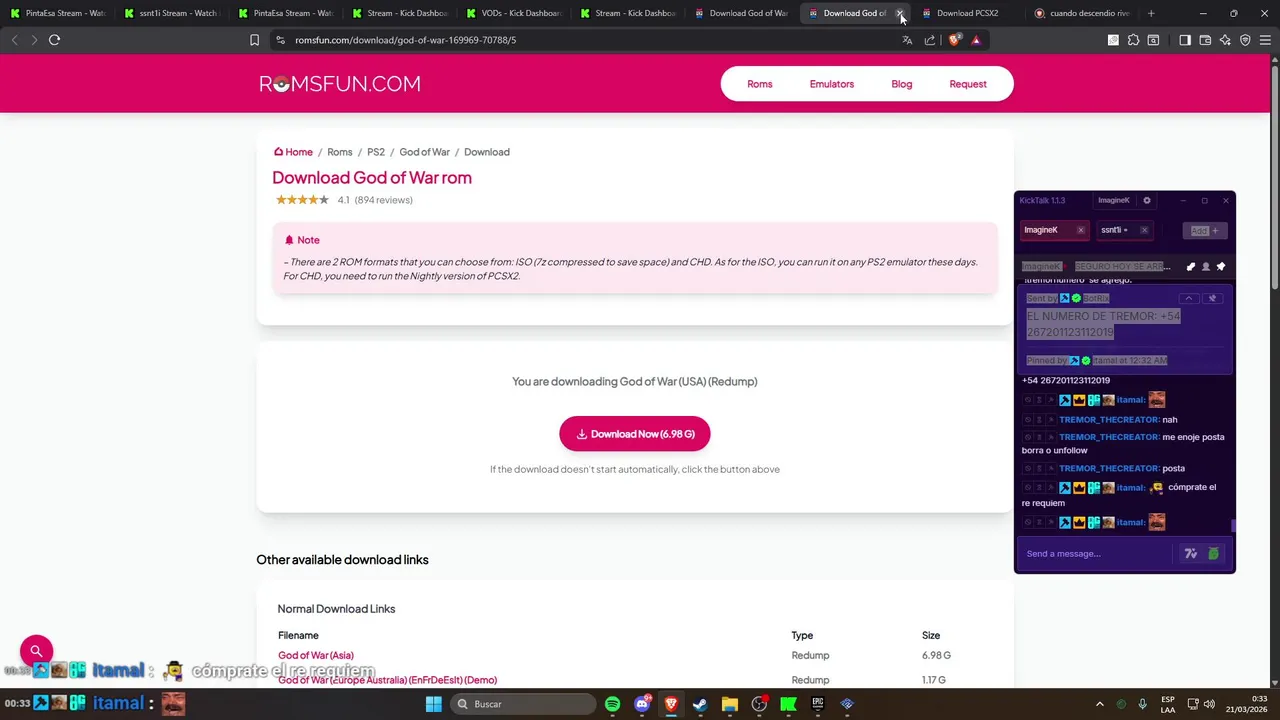Click the Send a message field
1280x720 pixels.
(x=1098, y=553)
